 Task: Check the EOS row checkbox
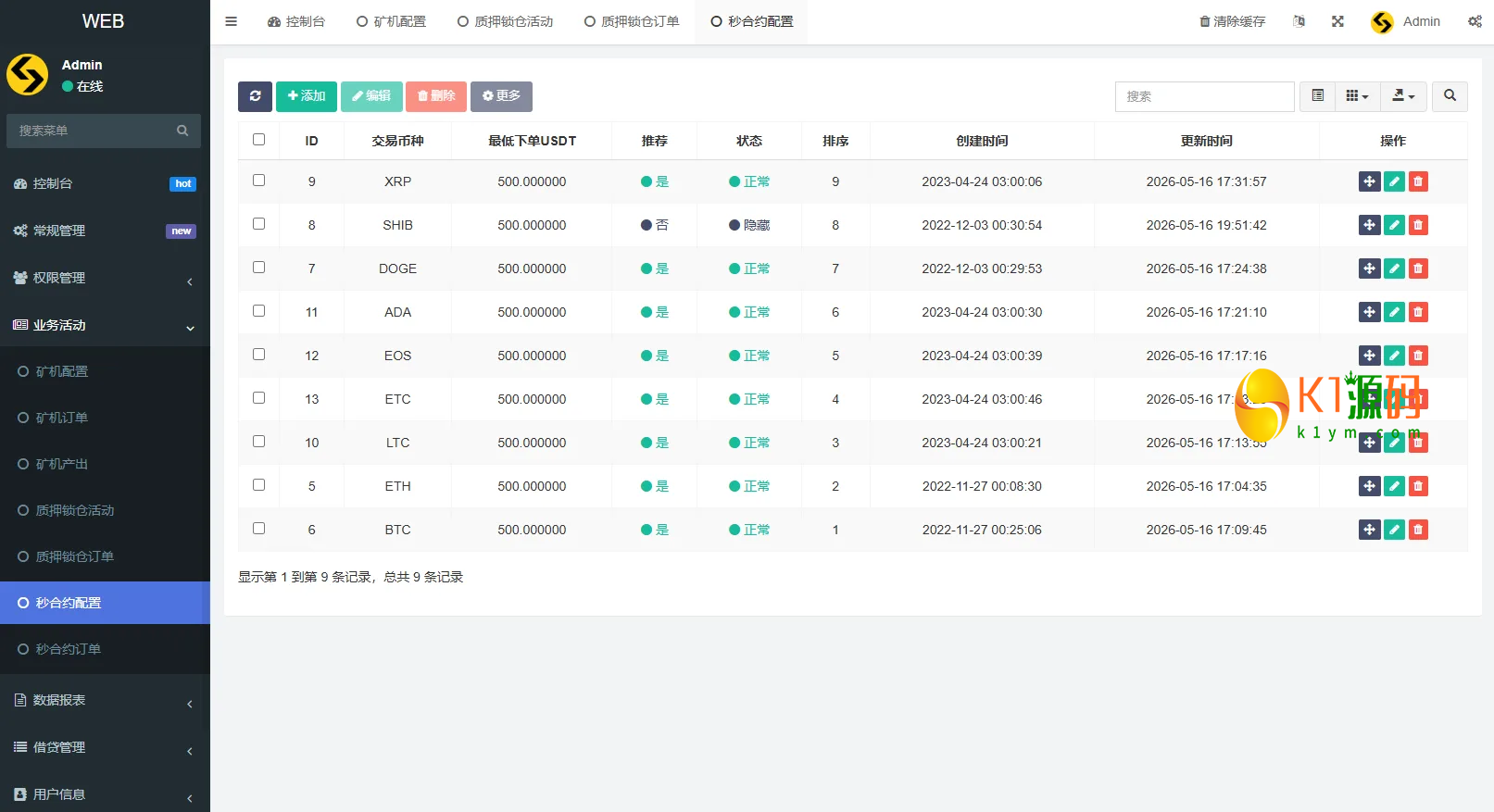click(x=258, y=355)
